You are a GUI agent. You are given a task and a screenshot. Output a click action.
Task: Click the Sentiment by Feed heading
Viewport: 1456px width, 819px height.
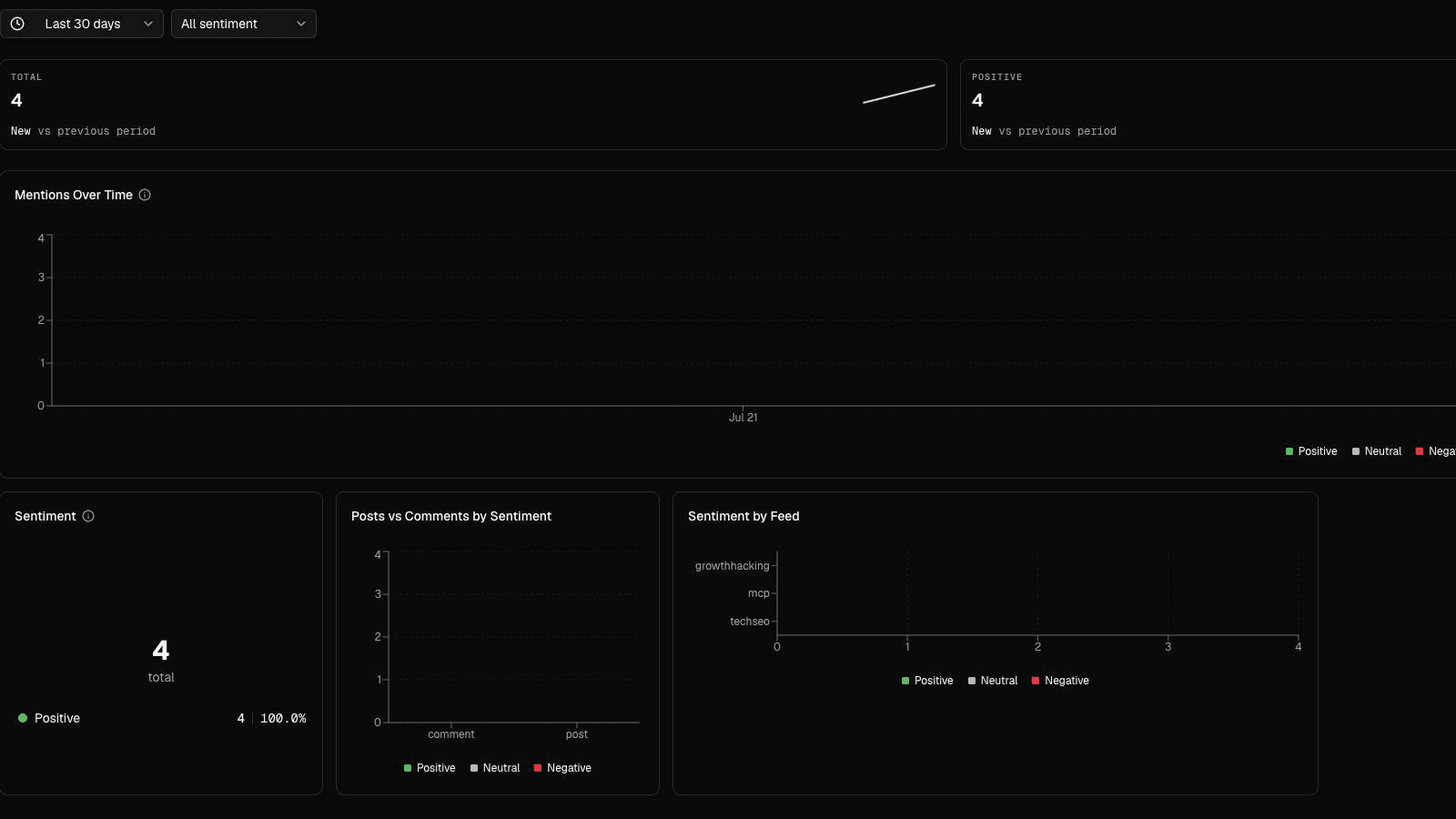point(743,516)
